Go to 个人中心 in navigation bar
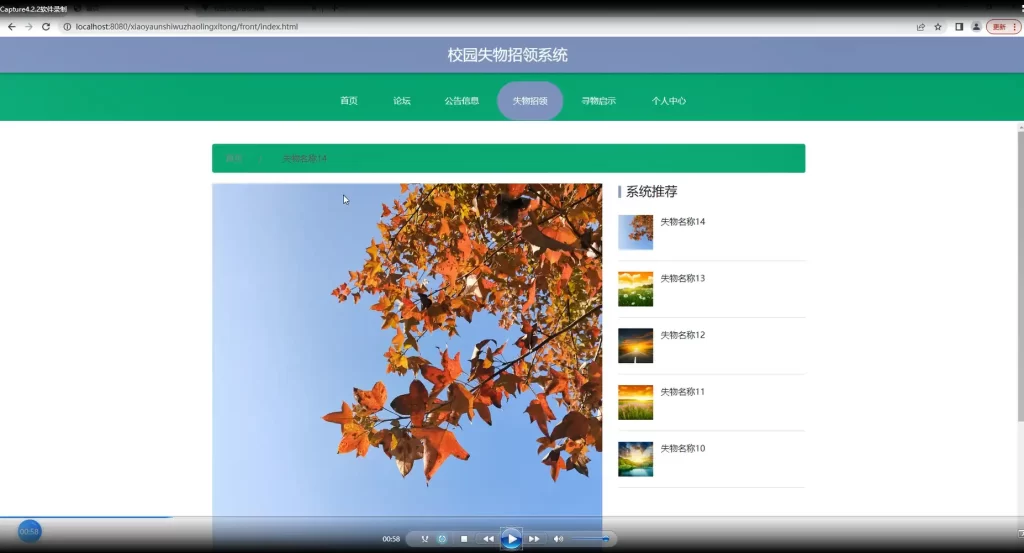The image size is (1024, 553). [669, 101]
